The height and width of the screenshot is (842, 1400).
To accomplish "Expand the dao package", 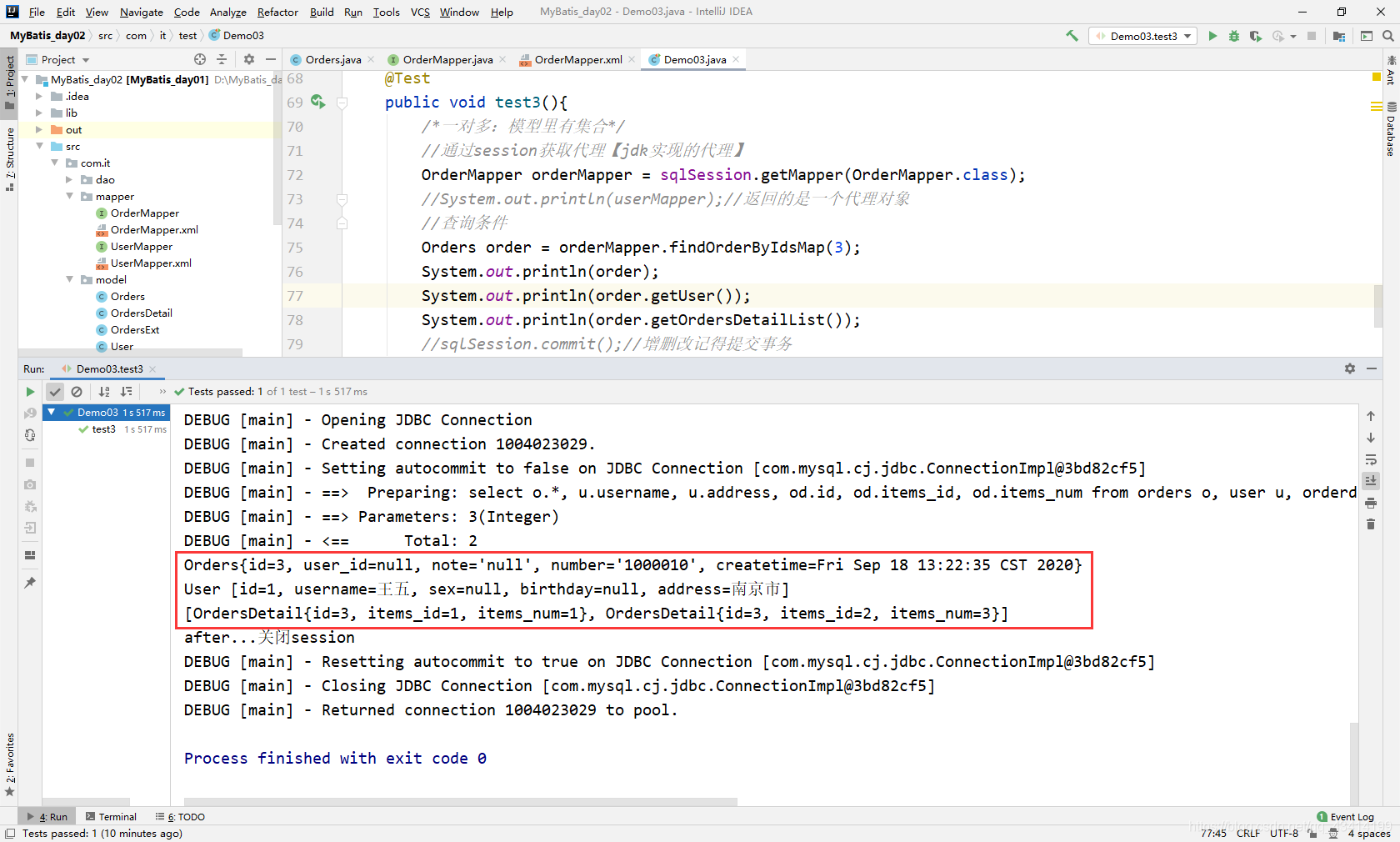I will [68, 180].
